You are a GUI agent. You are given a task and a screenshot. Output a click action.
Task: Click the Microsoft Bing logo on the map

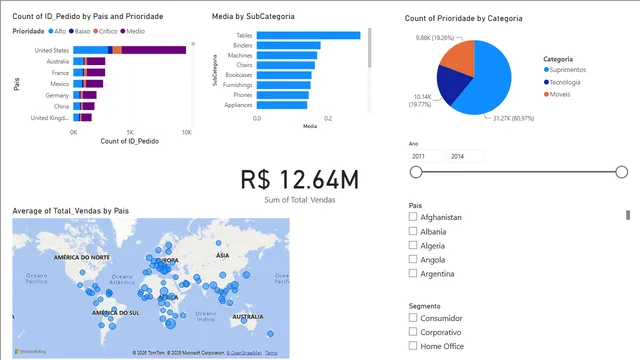pos(31,351)
